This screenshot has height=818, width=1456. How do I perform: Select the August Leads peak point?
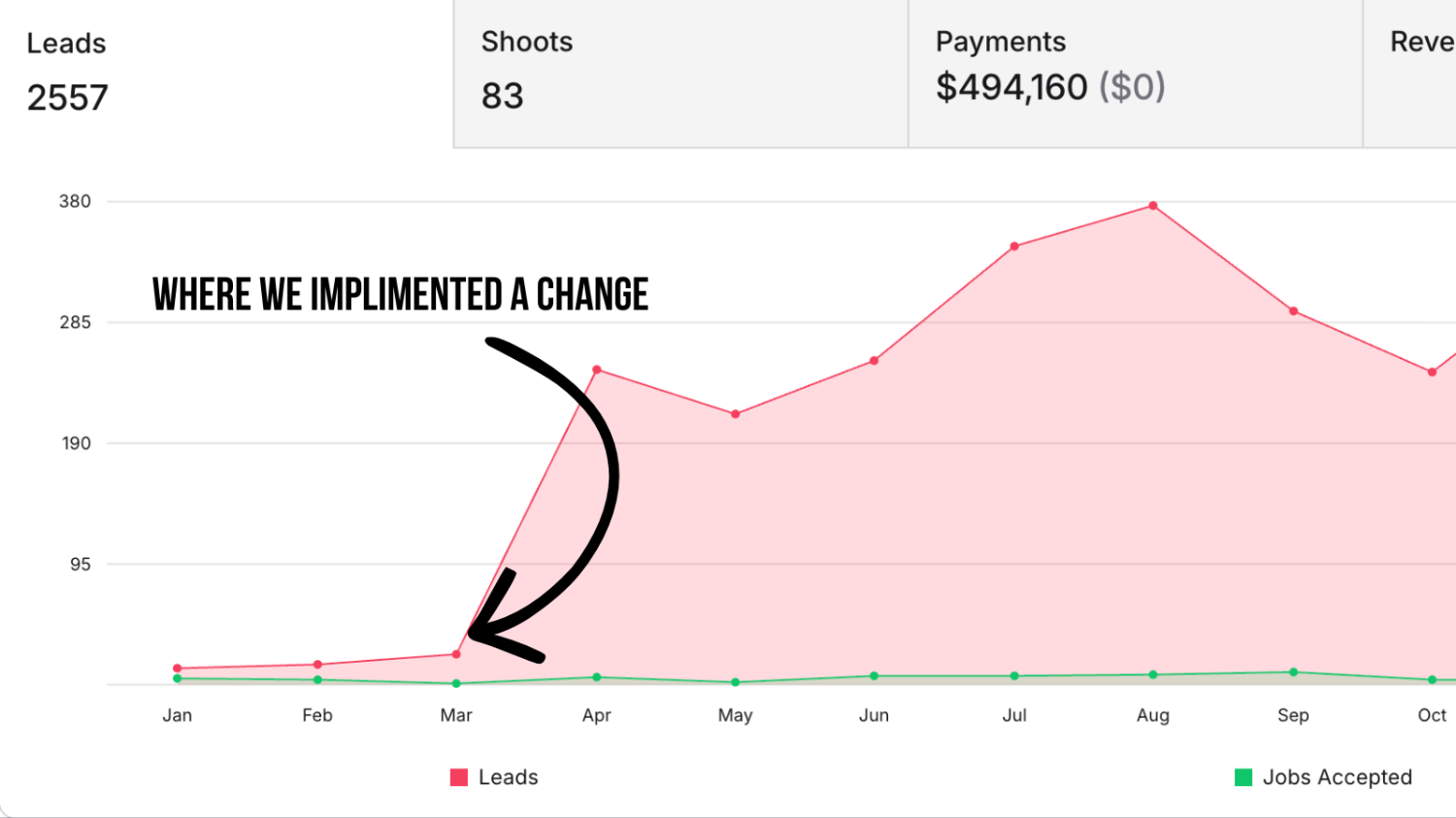(x=1153, y=206)
